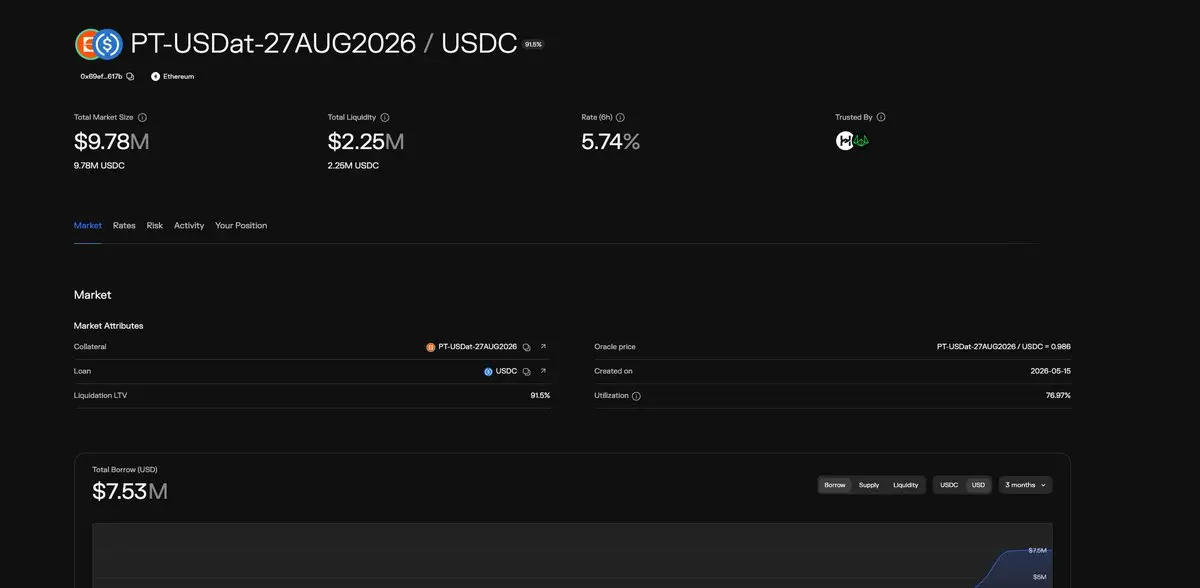
Task: Click the first Trusted By curator logo
Action: tap(845, 141)
